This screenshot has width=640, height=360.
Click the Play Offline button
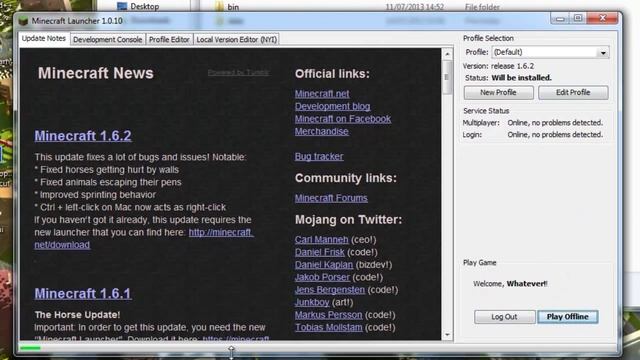[568, 317]
